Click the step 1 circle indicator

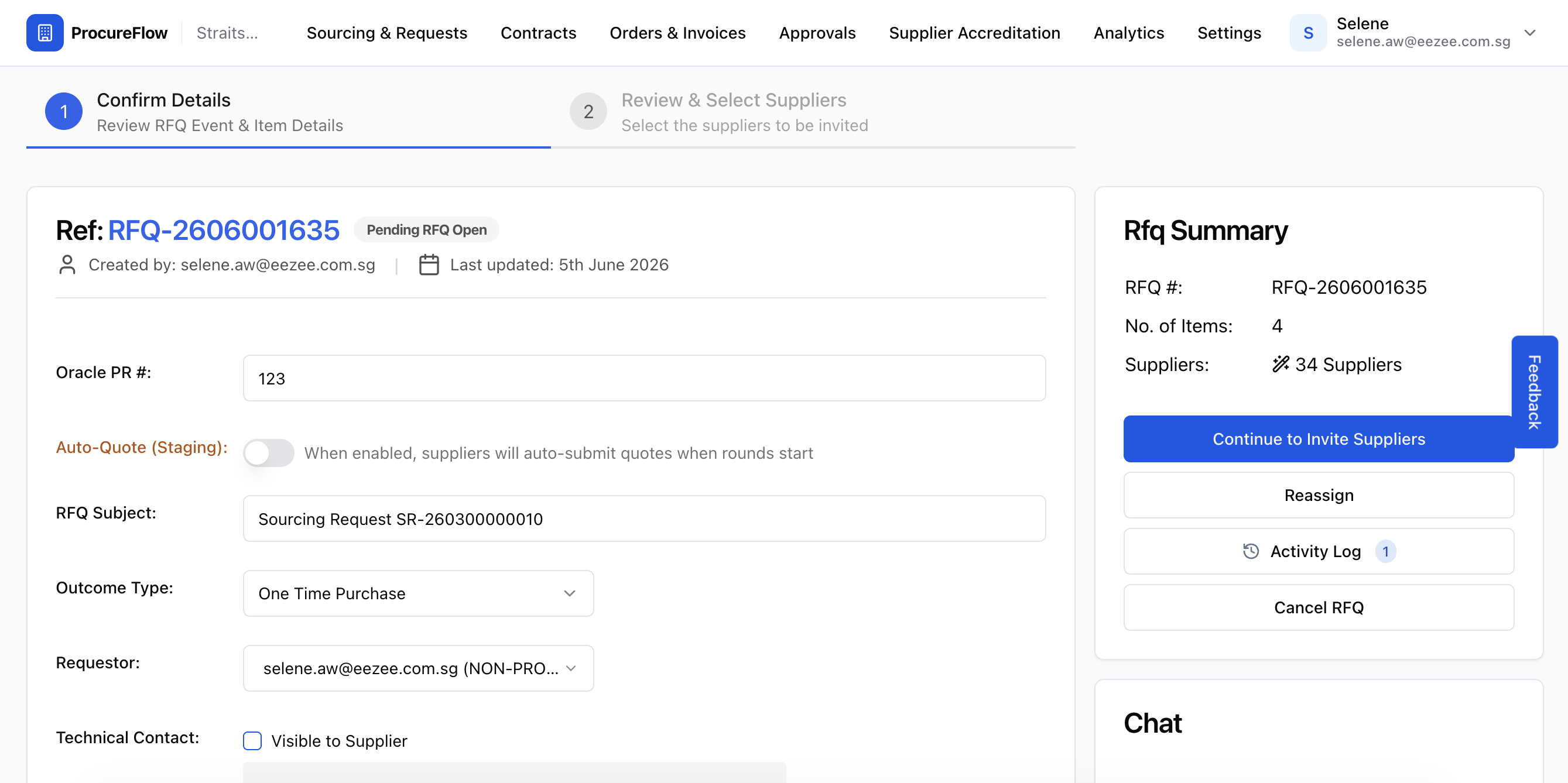coord(63,111)
